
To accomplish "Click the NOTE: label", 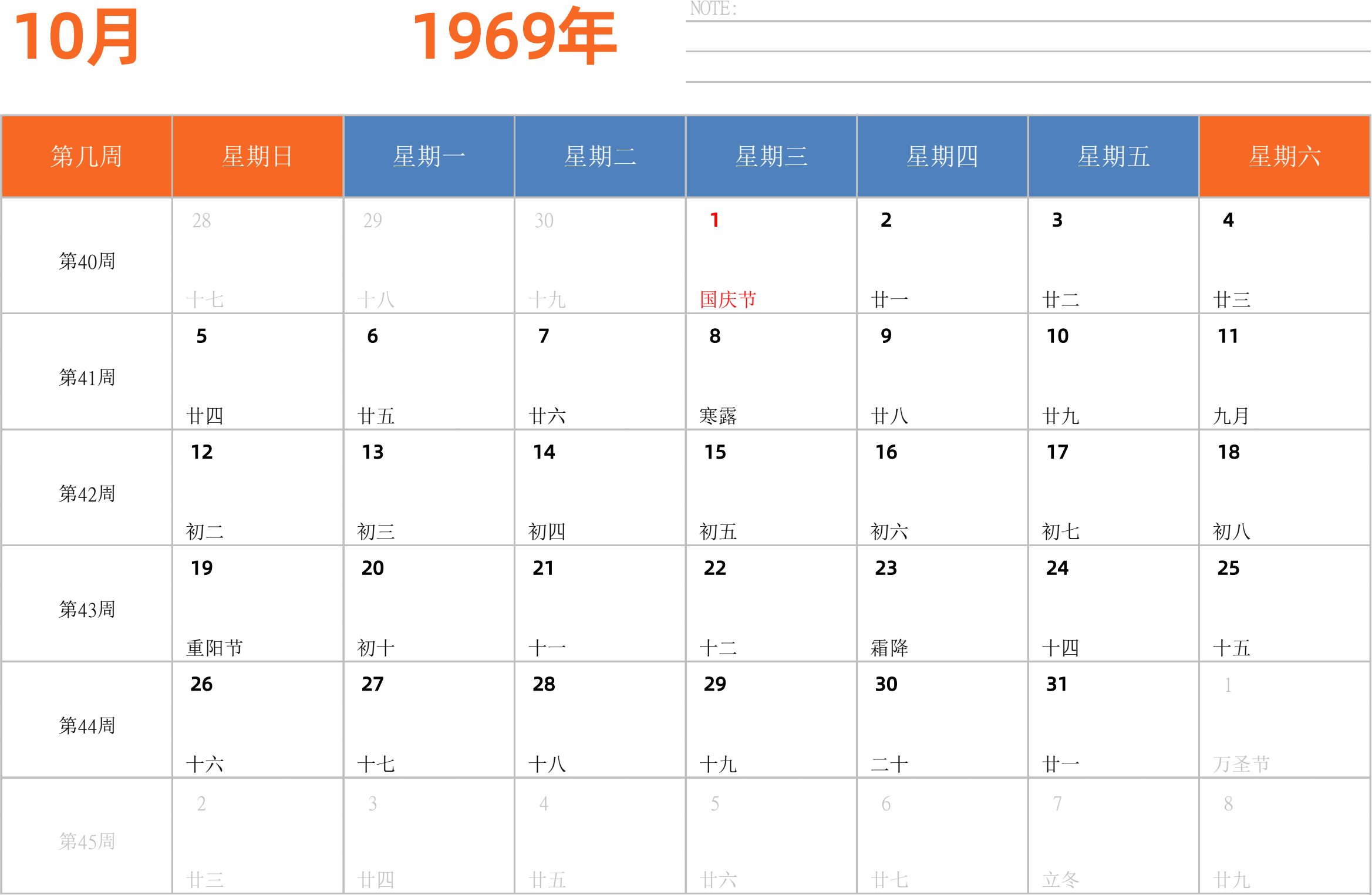I will coord(713,8).
